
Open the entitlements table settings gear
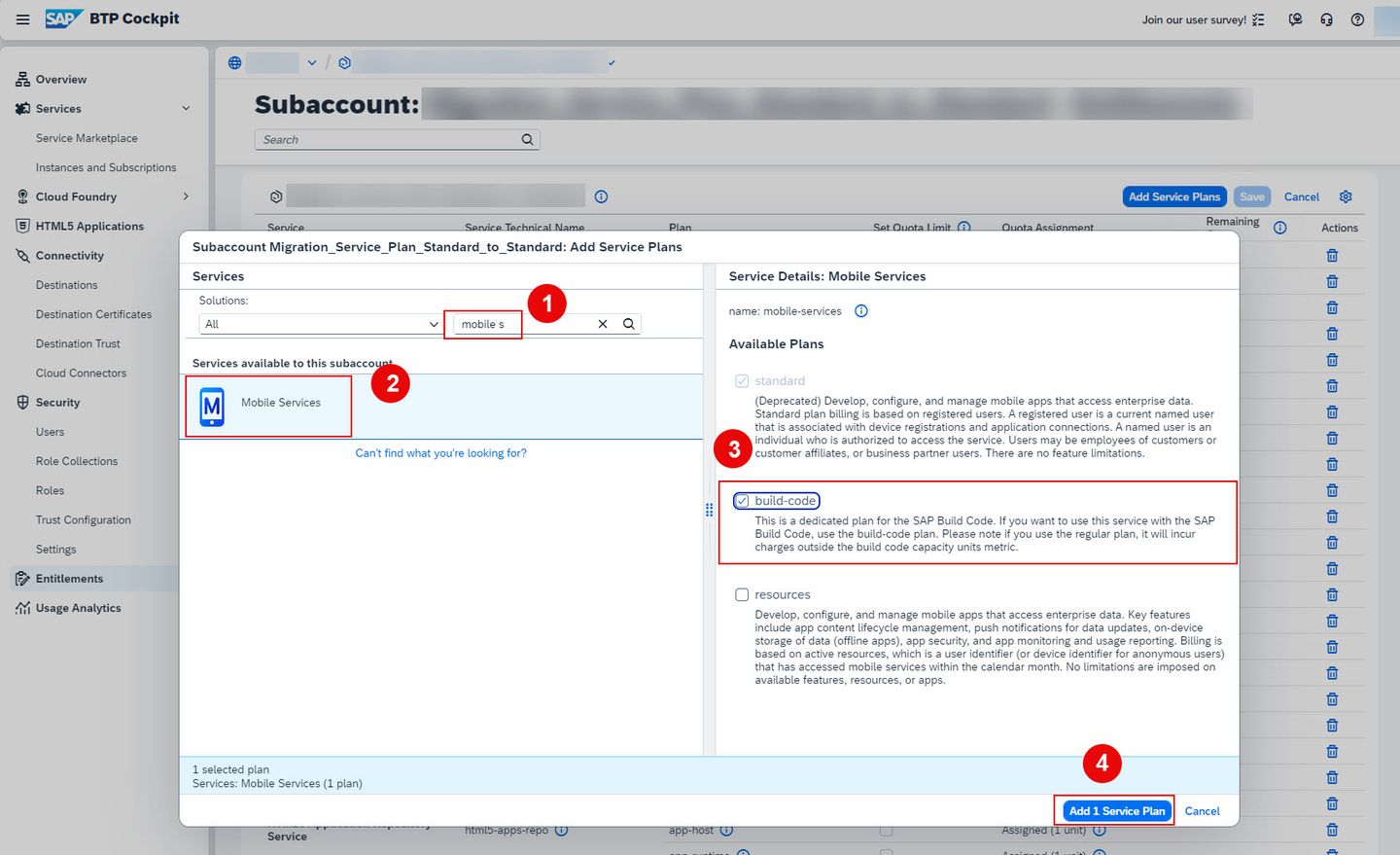coord(1346,196)
